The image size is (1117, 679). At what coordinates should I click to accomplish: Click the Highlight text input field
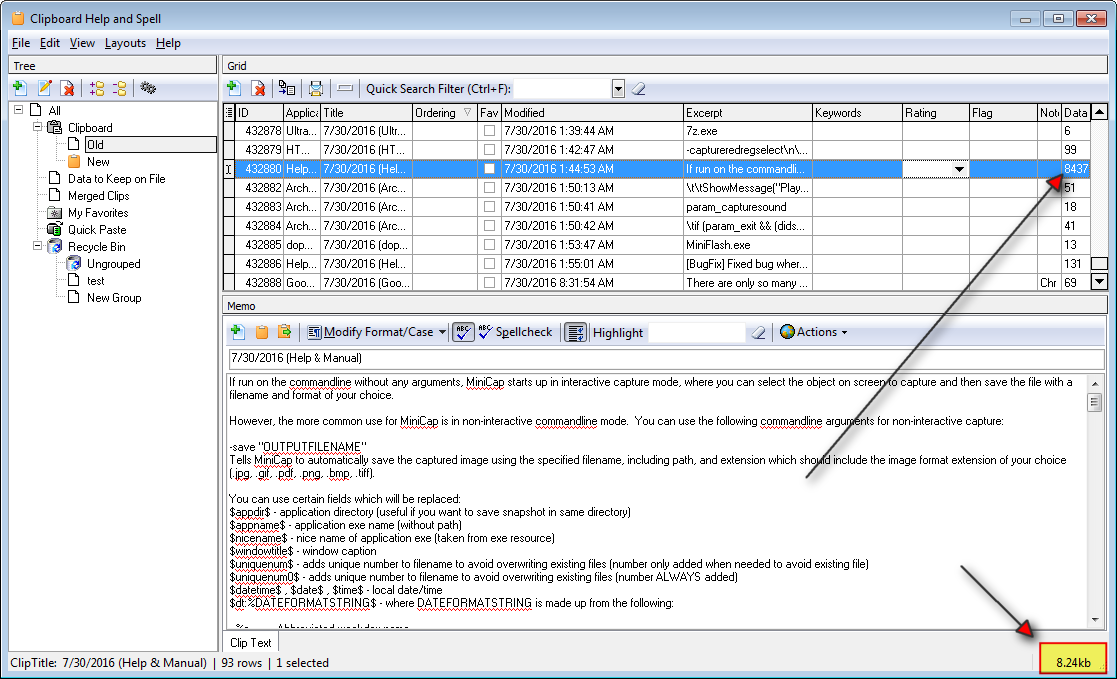coord(695,332)
